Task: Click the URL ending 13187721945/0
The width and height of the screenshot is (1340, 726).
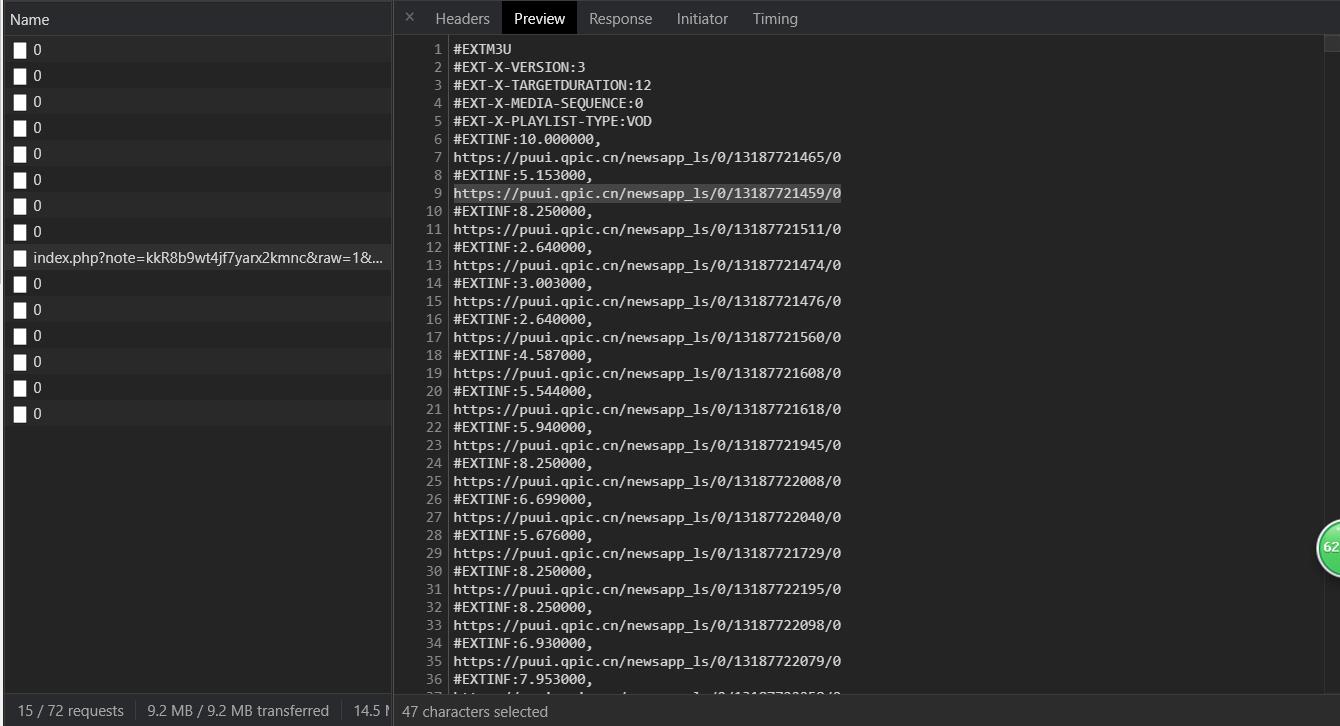Action: tap(647, 445)
